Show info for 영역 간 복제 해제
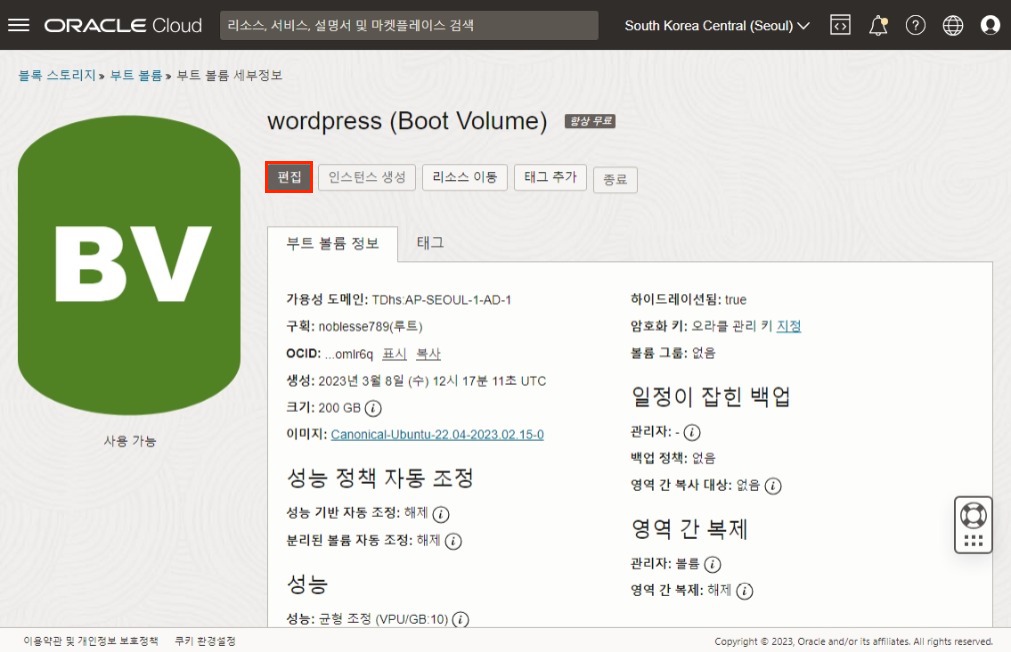 pos(745,591)
